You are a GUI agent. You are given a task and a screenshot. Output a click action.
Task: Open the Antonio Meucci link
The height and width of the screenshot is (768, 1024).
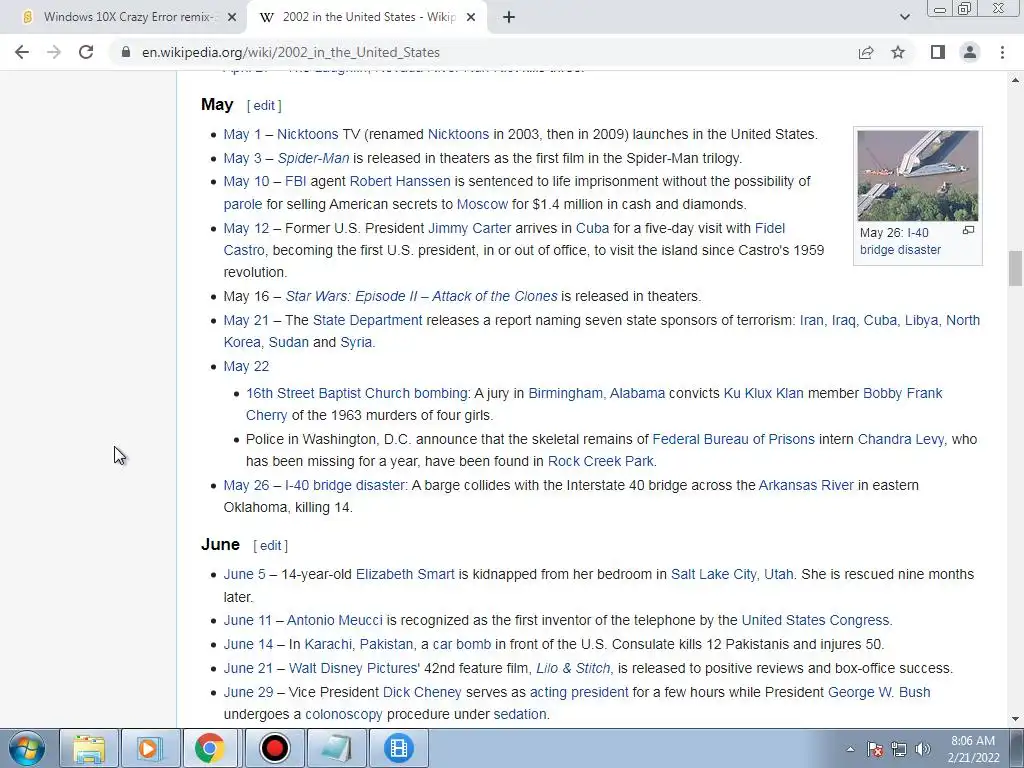point(334,620)
